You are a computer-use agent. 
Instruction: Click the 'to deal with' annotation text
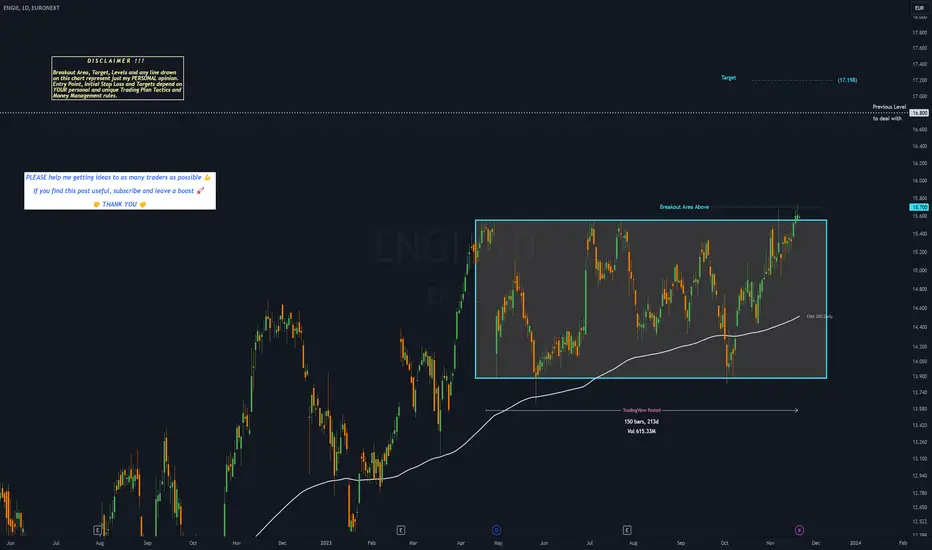(x=887, y=118)
